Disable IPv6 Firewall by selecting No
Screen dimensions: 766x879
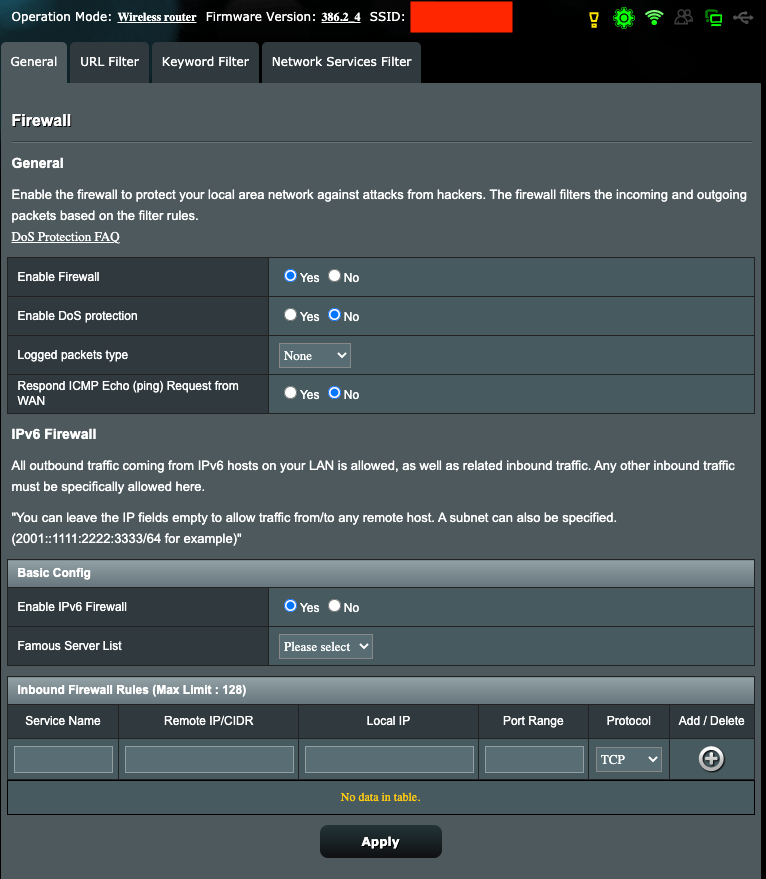coord(335,606)
